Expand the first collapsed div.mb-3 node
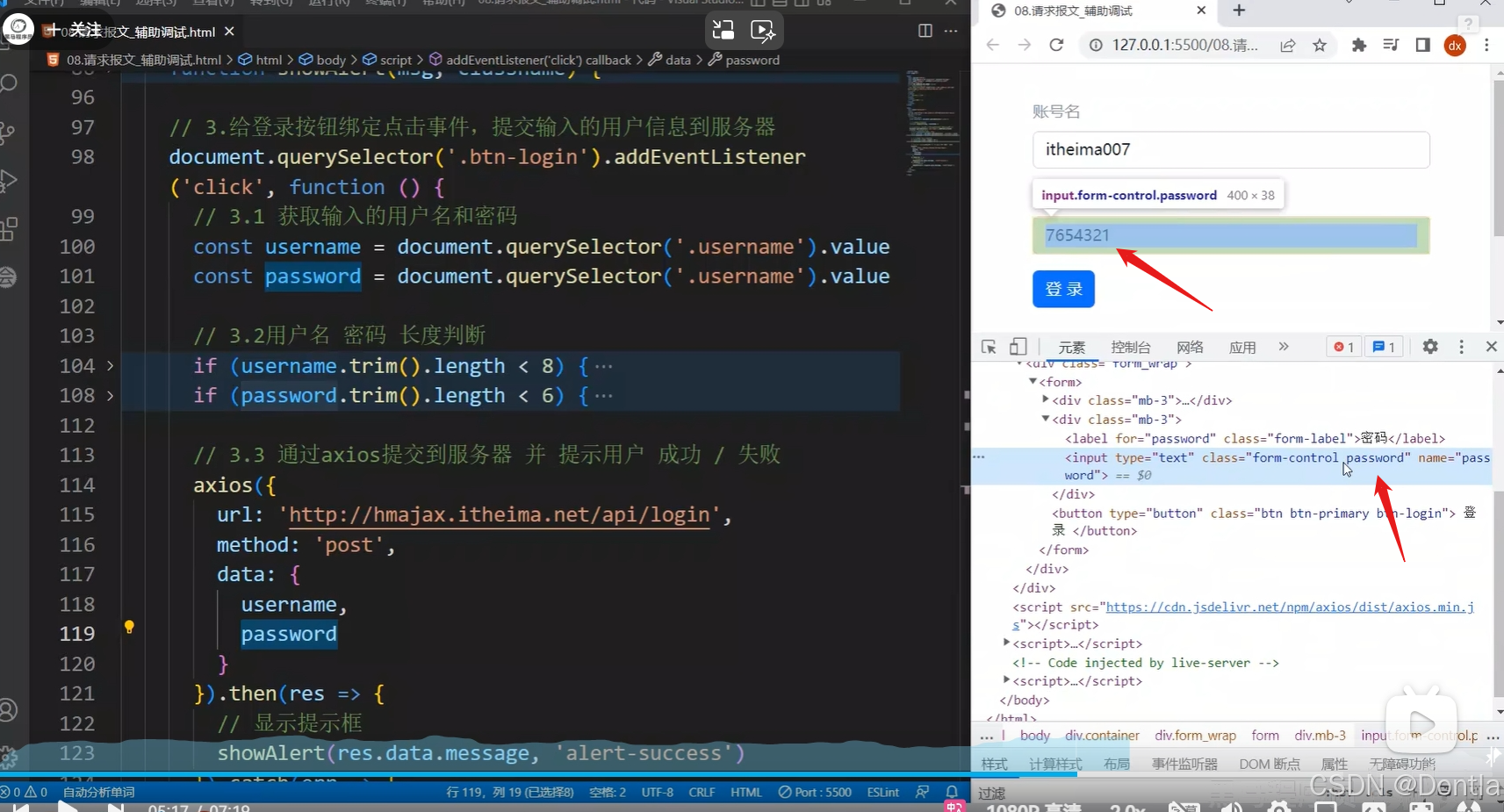1504x812 pixels. 1046,399
